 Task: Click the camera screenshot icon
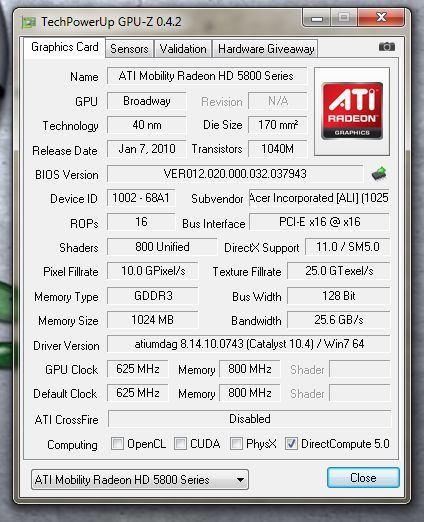tap(387, 47)
